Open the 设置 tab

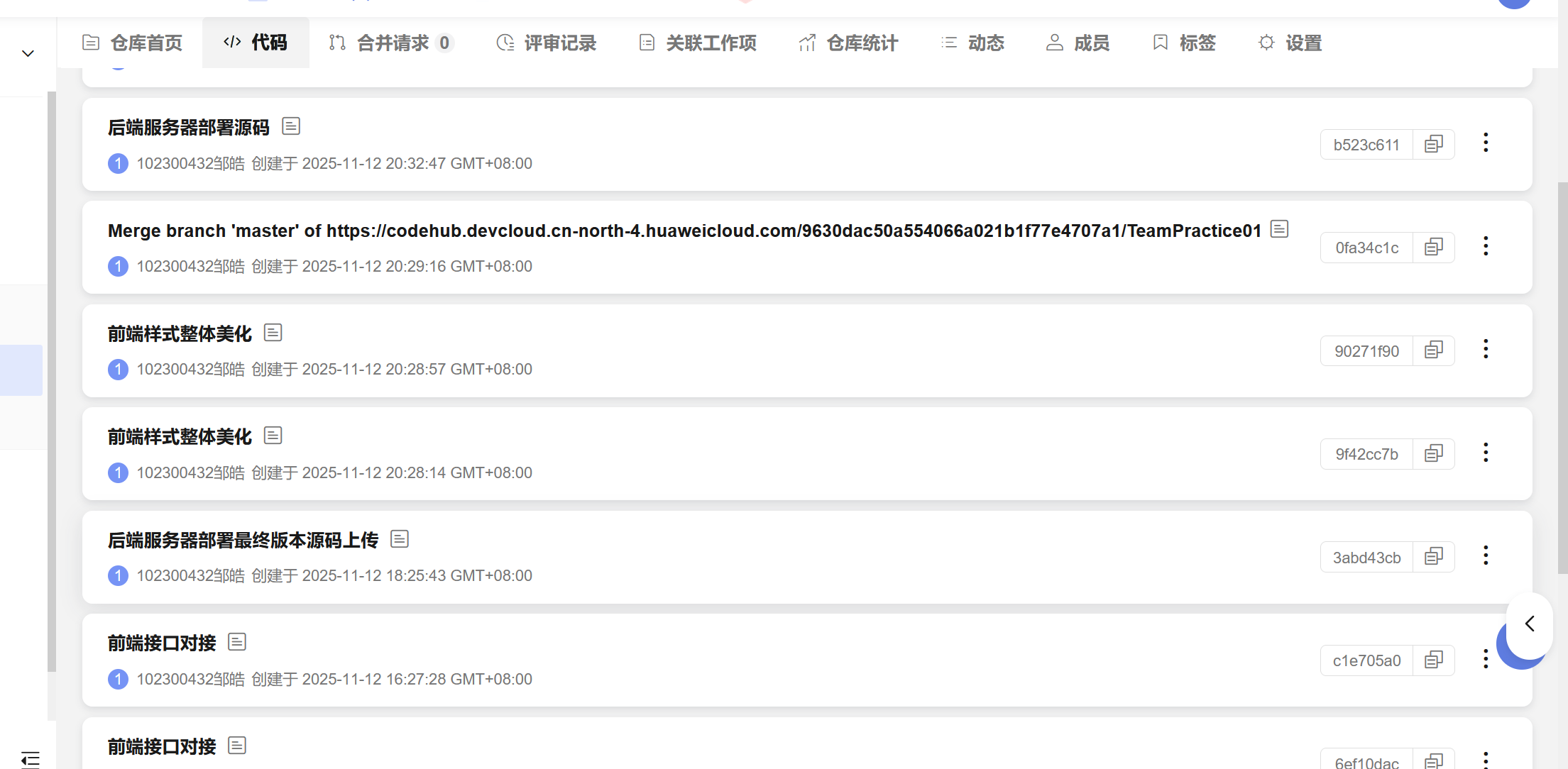(x=1290, y=43)
